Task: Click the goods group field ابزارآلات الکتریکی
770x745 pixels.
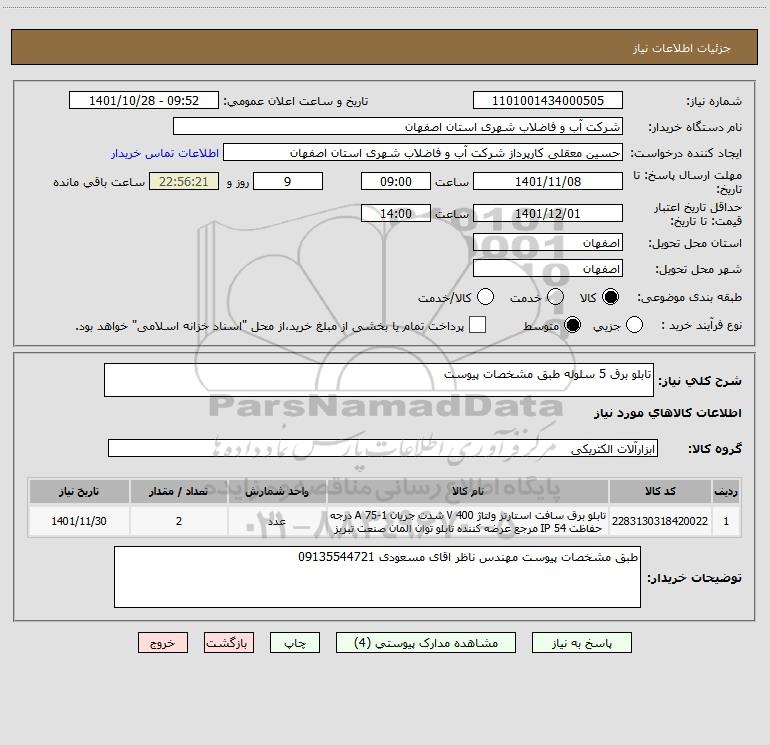Action: click(383, 448)
